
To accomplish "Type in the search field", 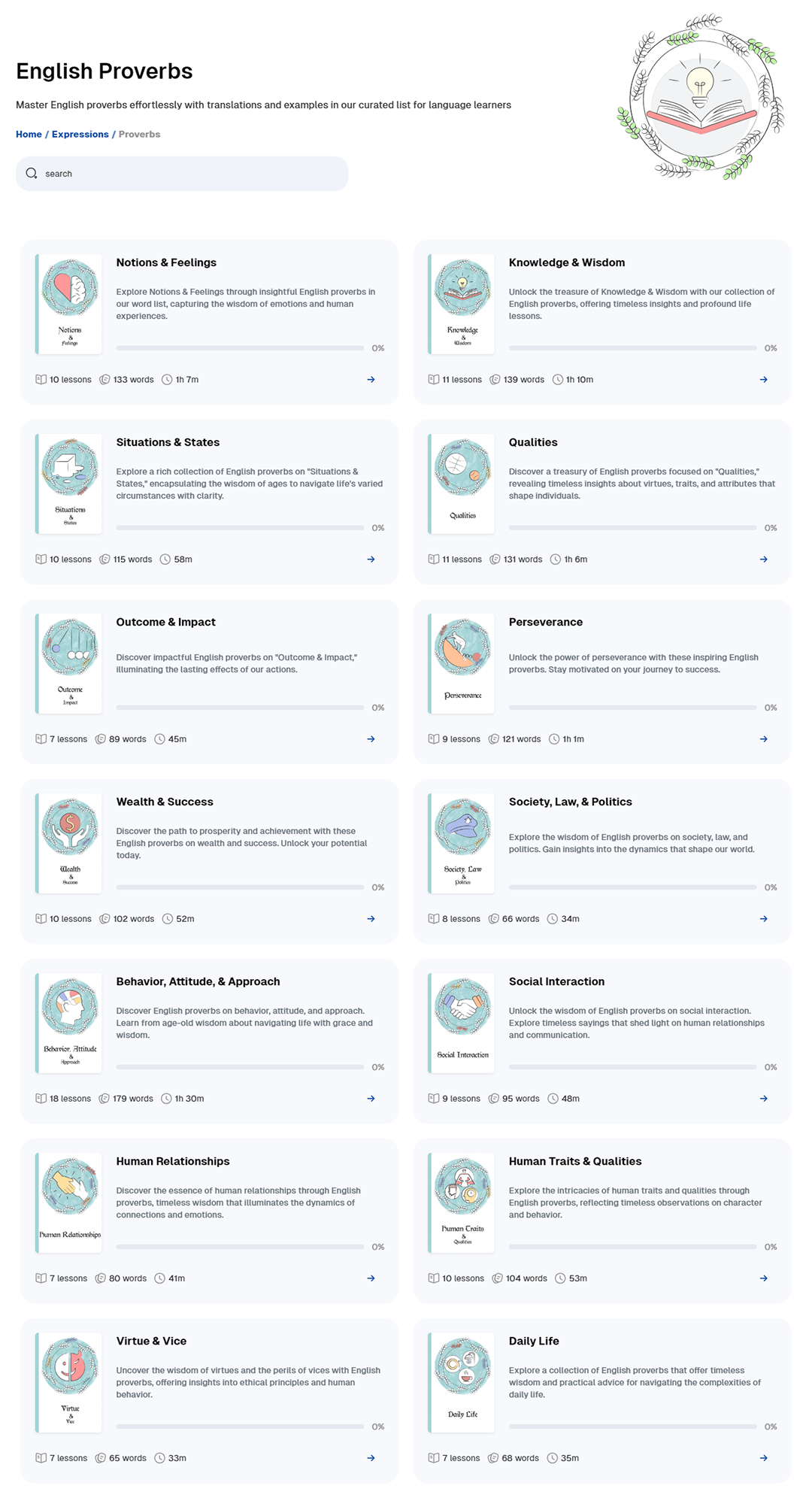I will click(x=188, y=174).
